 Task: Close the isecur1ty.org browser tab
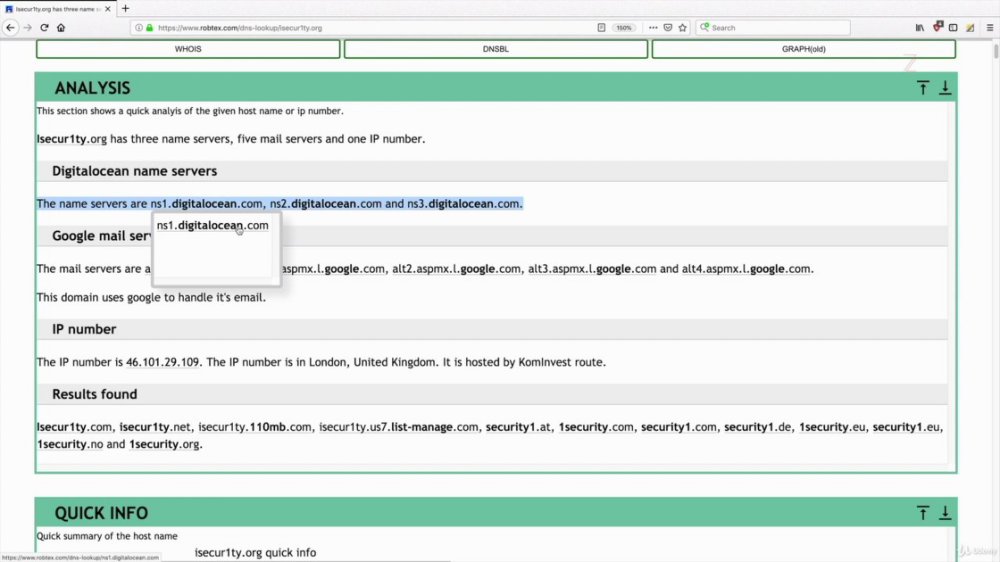point(108,9)
